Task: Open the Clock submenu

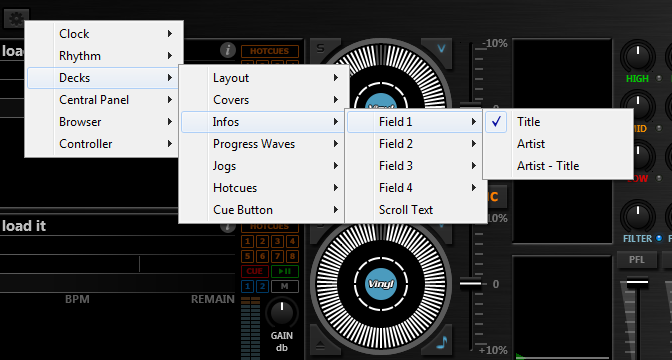Action: [104, 34]
